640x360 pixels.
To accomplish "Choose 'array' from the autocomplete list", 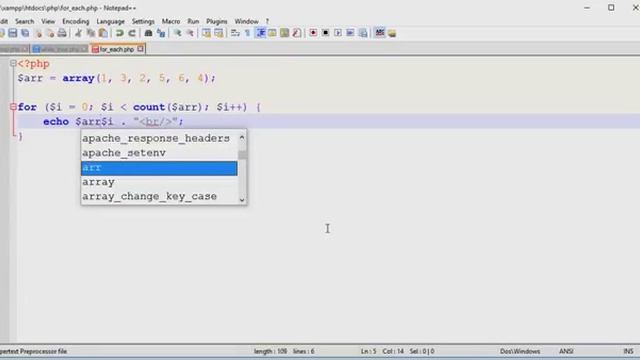I will click(159, 182).
